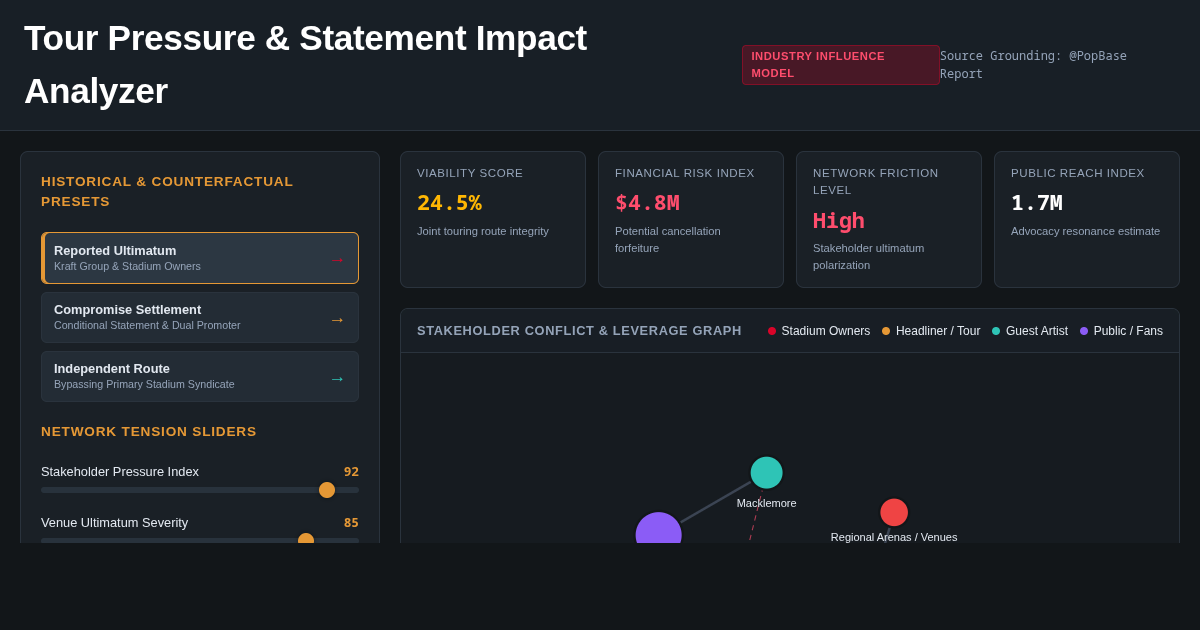Screen dimensions: 1200x630
Task: Adjust the Venue Ultimatum Severity slider
Action: coord(200,540)
